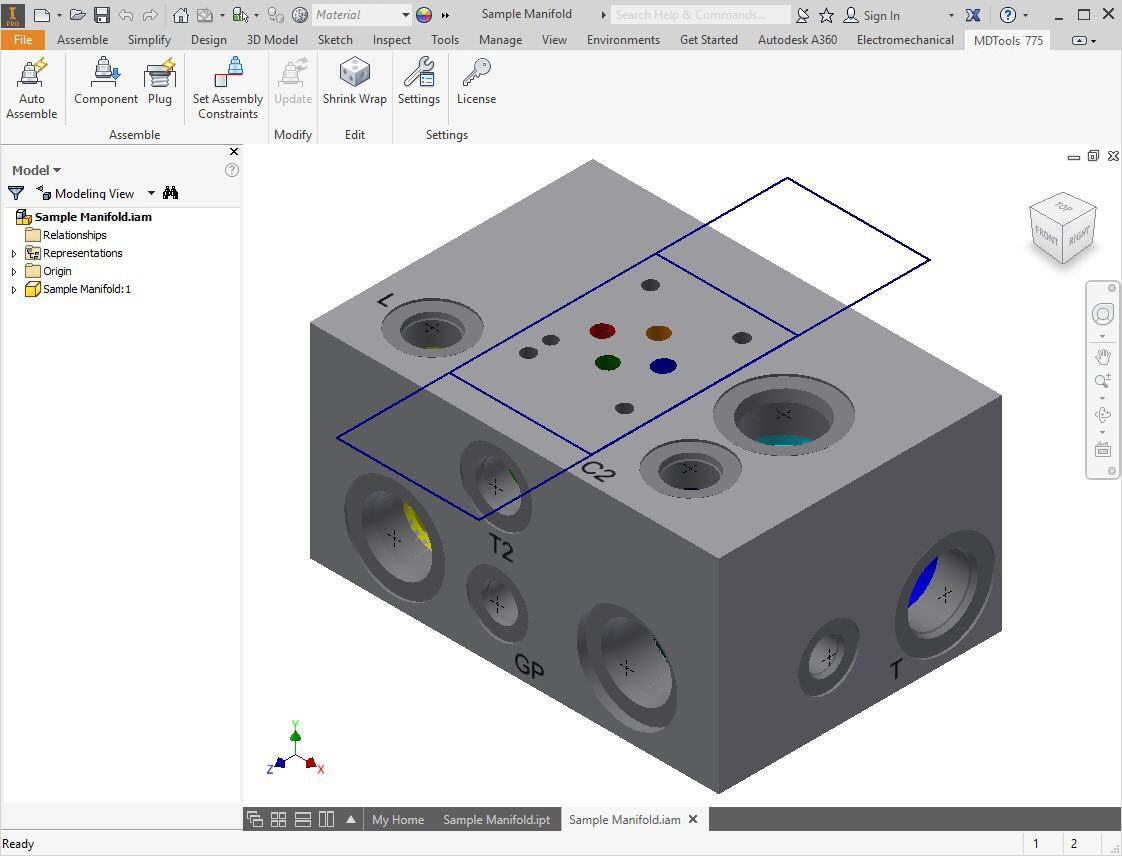Run Set Assembly Constraints command
This screenshot has height=856, width=1122.
tap(228, 88)
